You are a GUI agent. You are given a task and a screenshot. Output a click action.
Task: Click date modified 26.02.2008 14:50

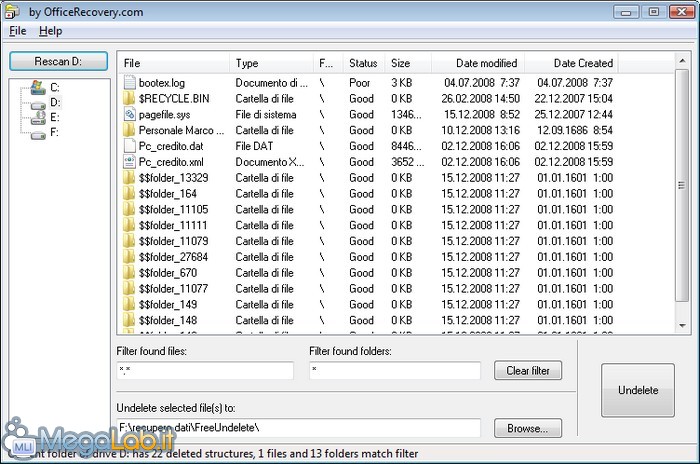(x=480, y=98)
